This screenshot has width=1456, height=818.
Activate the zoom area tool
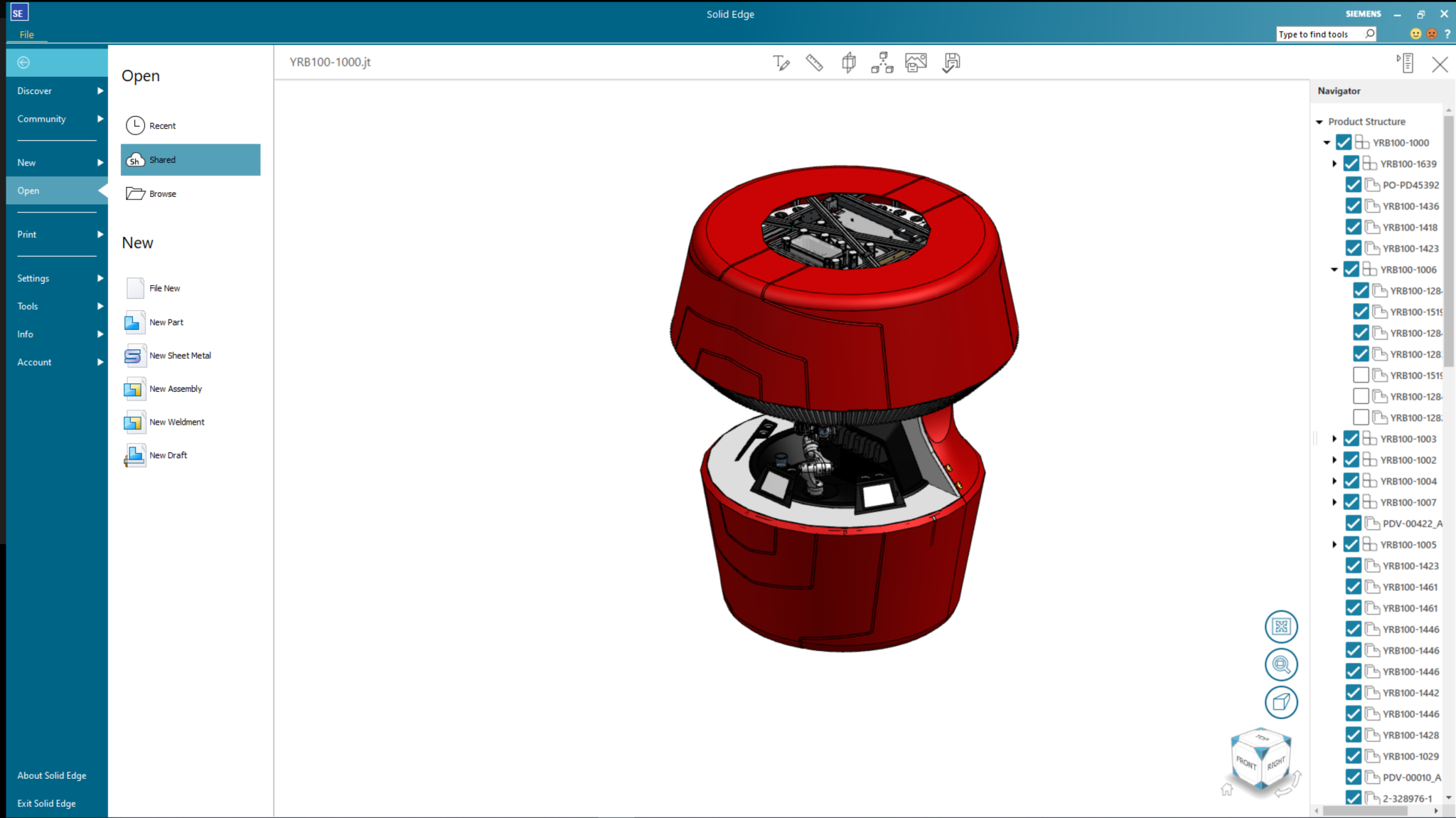tap(1281, 665)
